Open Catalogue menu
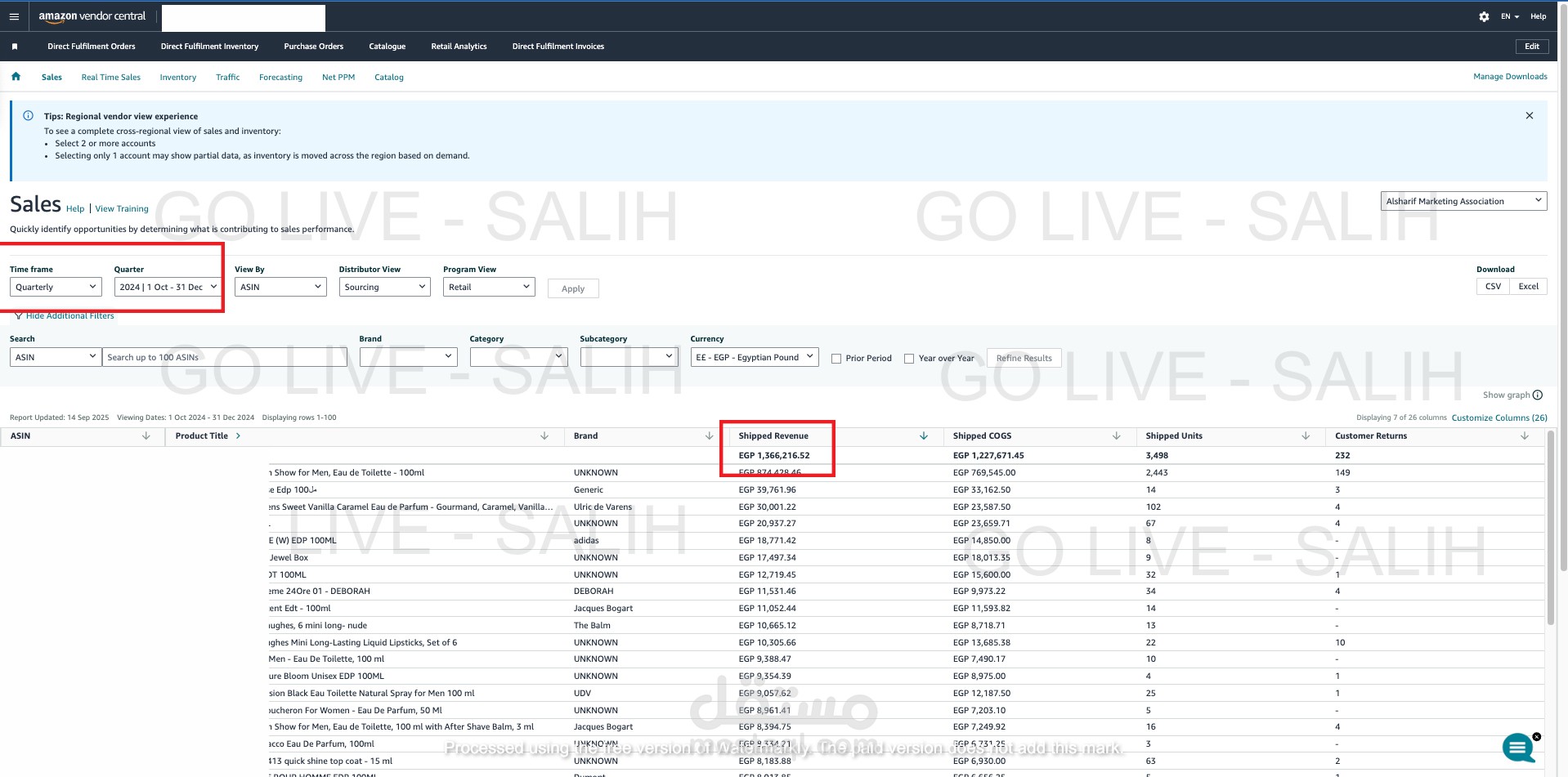This screenshot has width=1568, height=777. (388, 47)
